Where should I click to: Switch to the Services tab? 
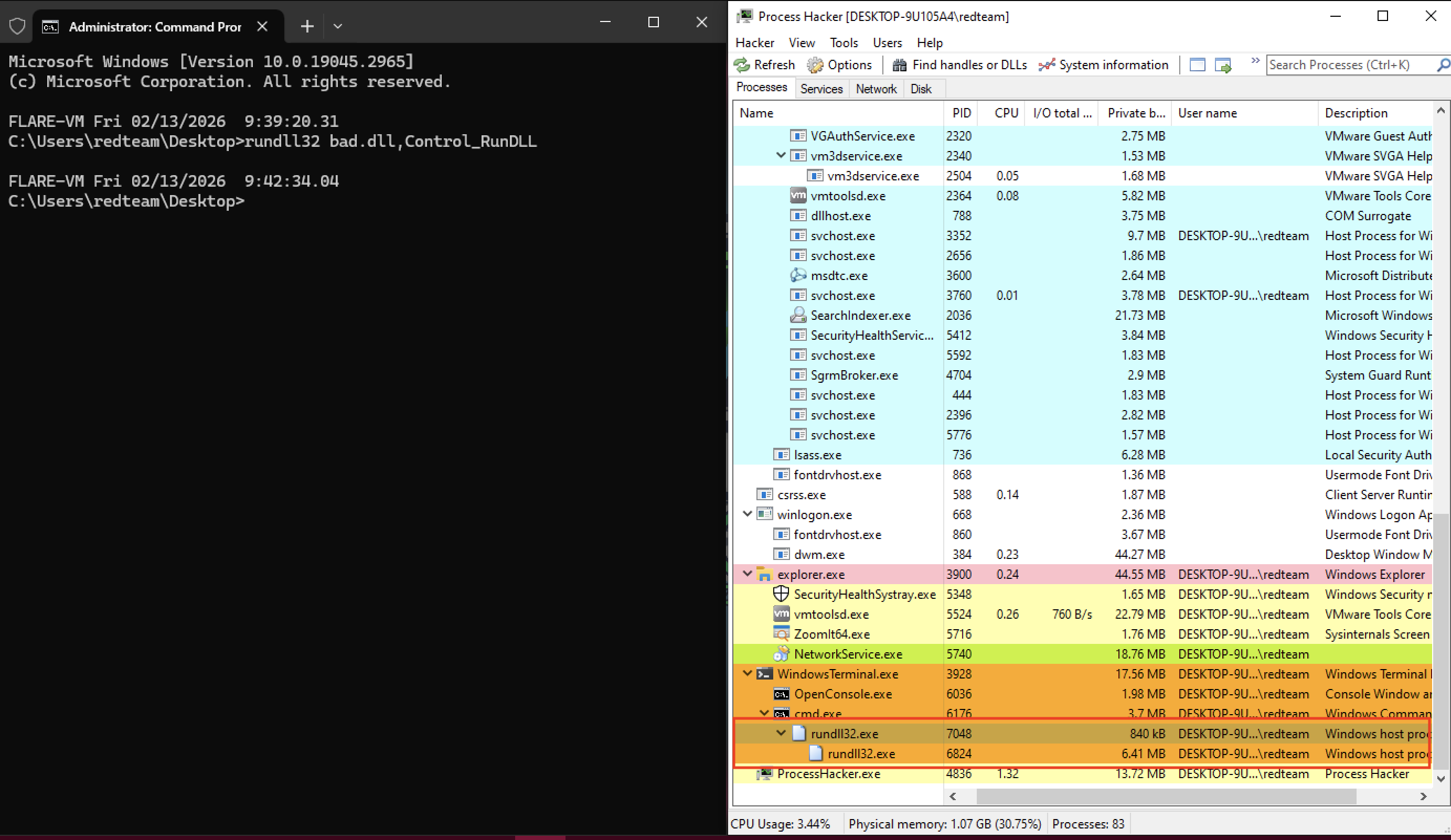(821, 89)
